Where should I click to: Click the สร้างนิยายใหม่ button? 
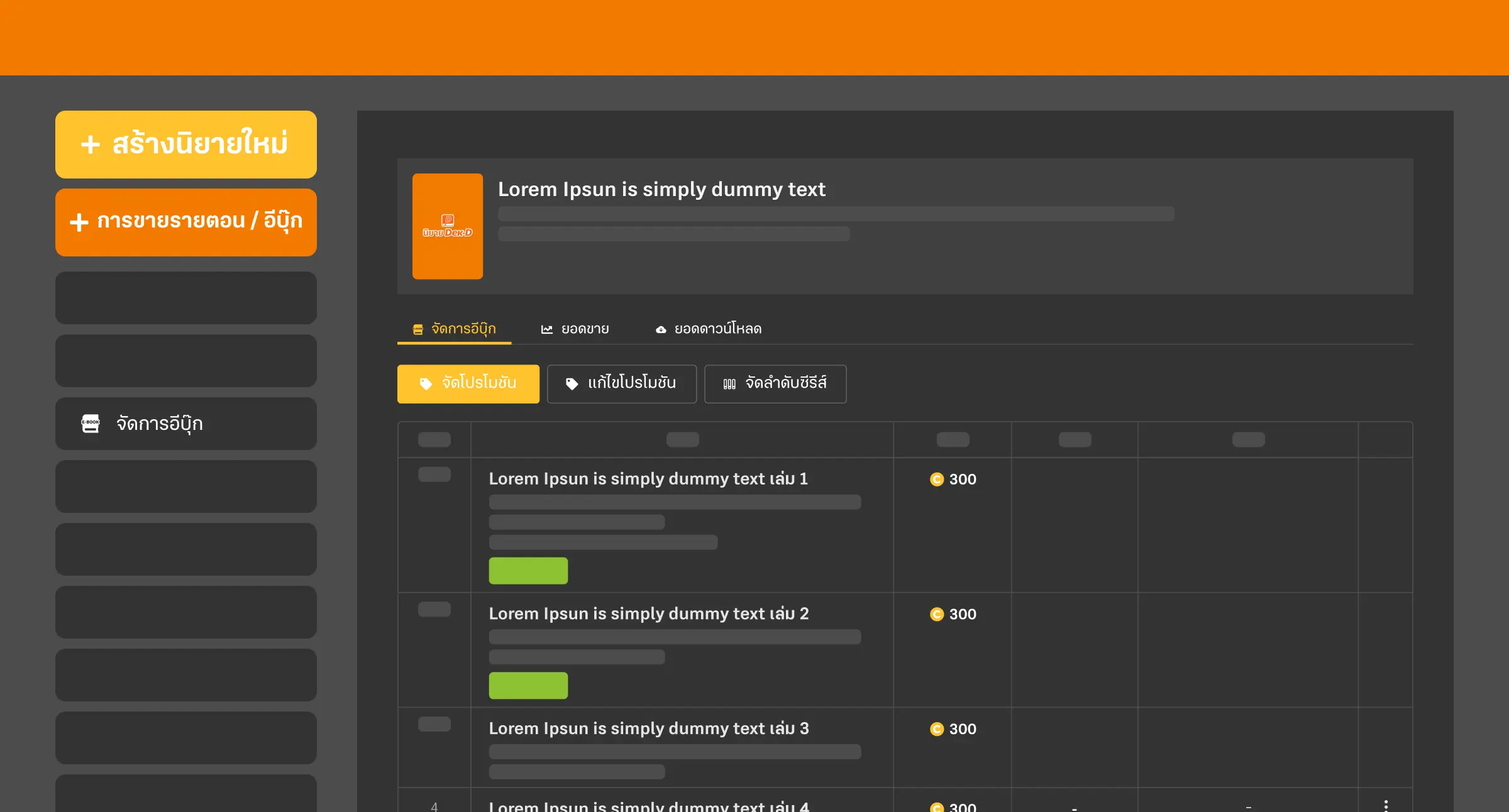point(185,145)
